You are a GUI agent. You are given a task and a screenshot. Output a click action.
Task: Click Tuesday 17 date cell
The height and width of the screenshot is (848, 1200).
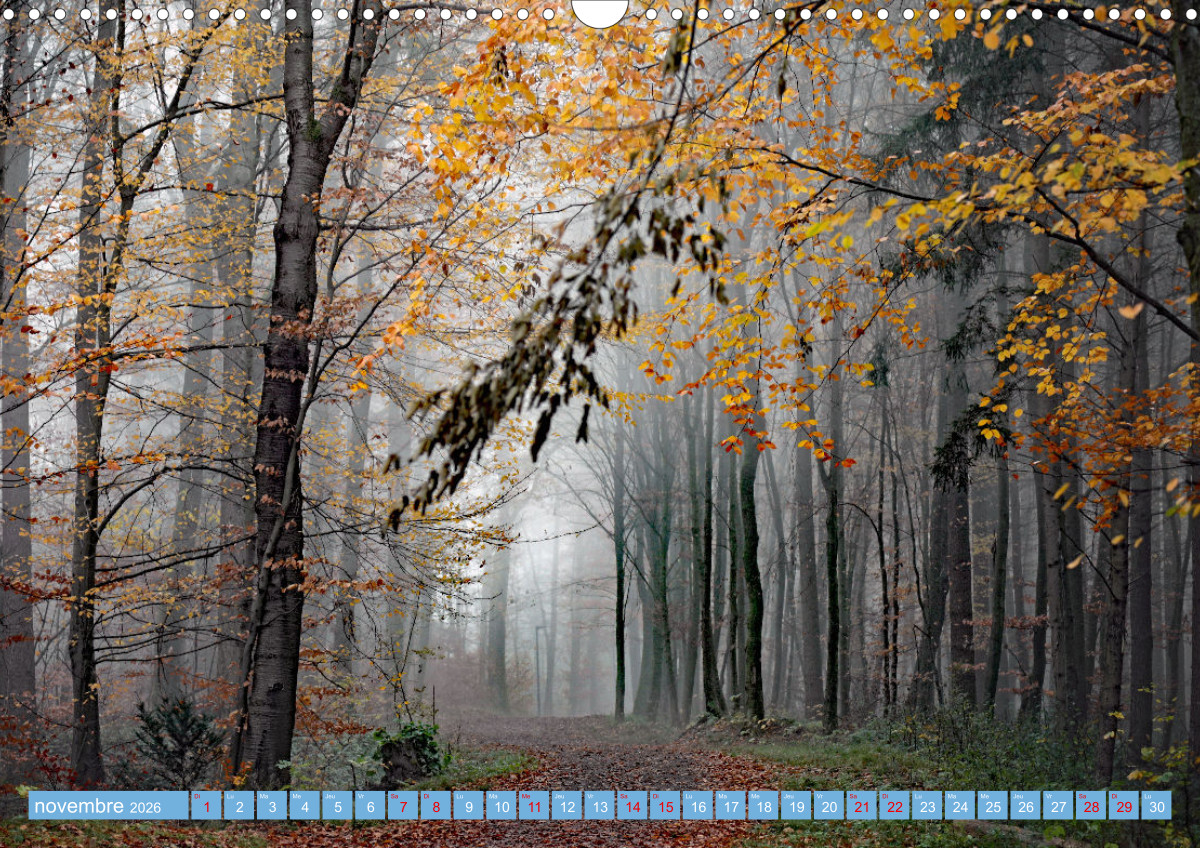tap(730, 806)
